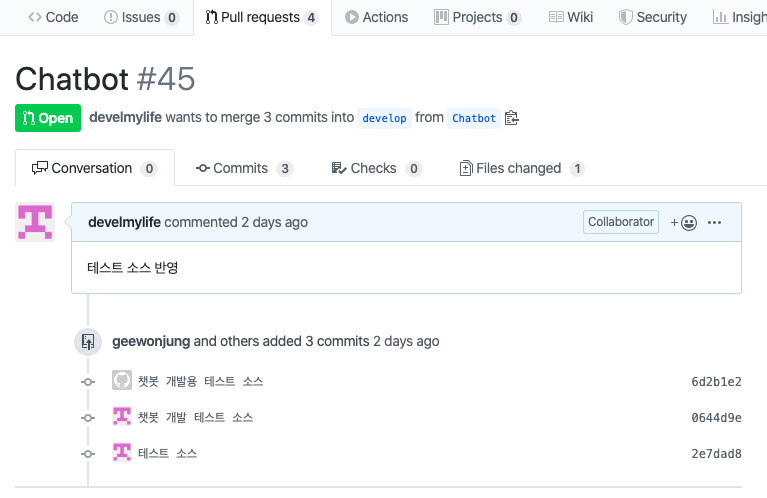Click develmylife's large pink avatar
The width and height of the screenshot is (767, 498).
coord(35,222)
